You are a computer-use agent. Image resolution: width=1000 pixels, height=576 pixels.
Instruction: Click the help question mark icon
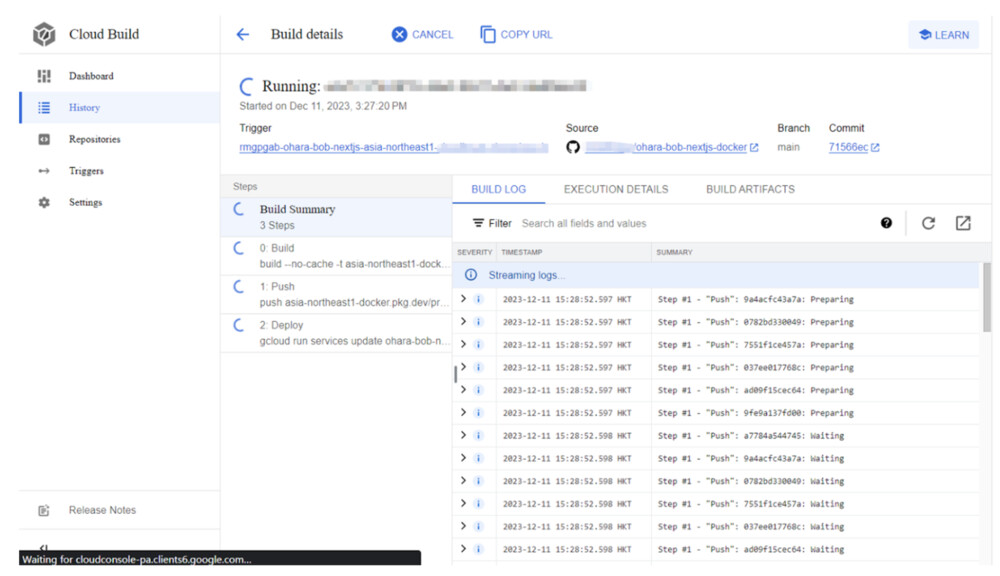(x=886, y=223)
